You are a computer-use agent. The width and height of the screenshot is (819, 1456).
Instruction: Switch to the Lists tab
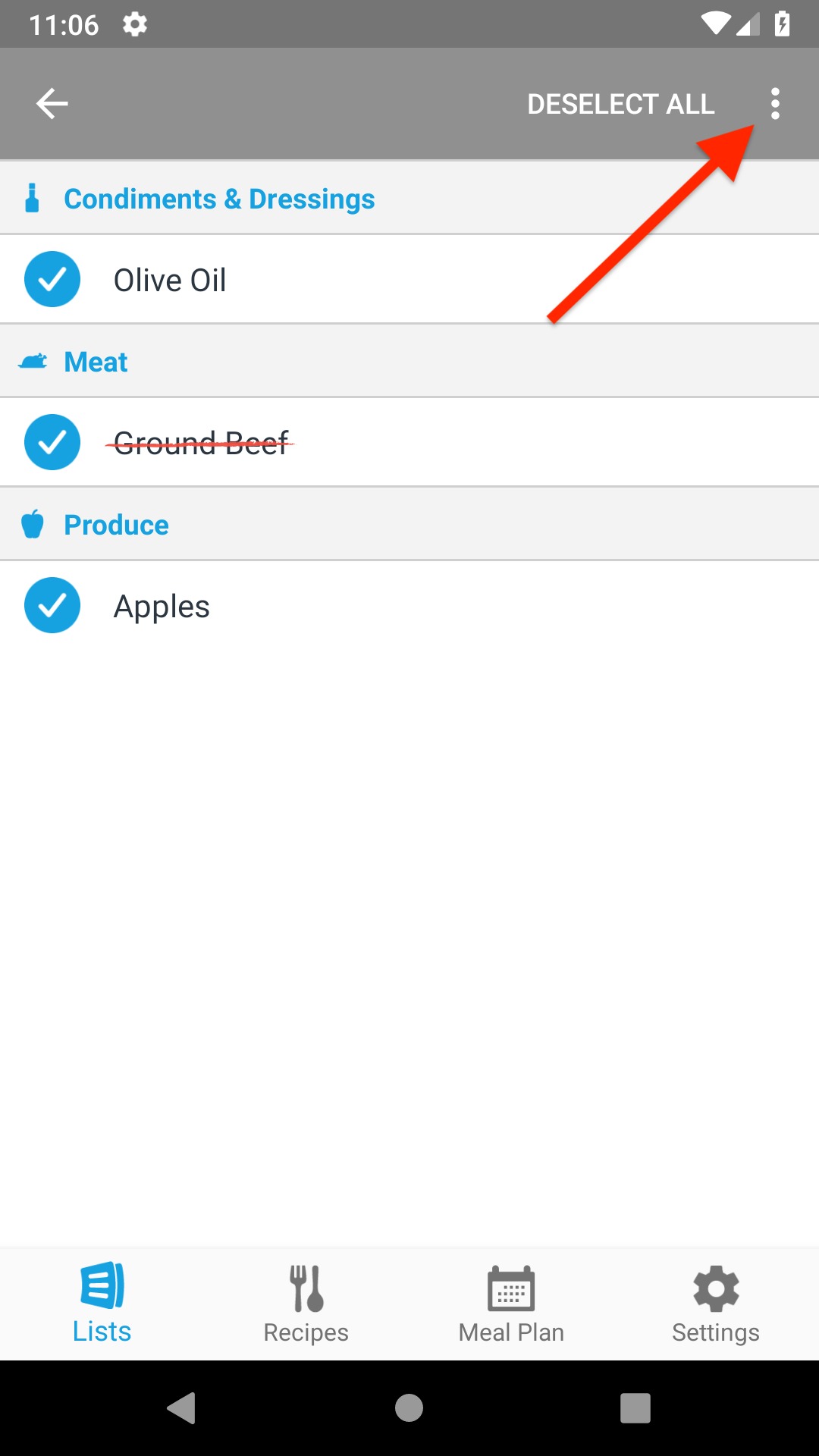click(x=102, y=1303)
